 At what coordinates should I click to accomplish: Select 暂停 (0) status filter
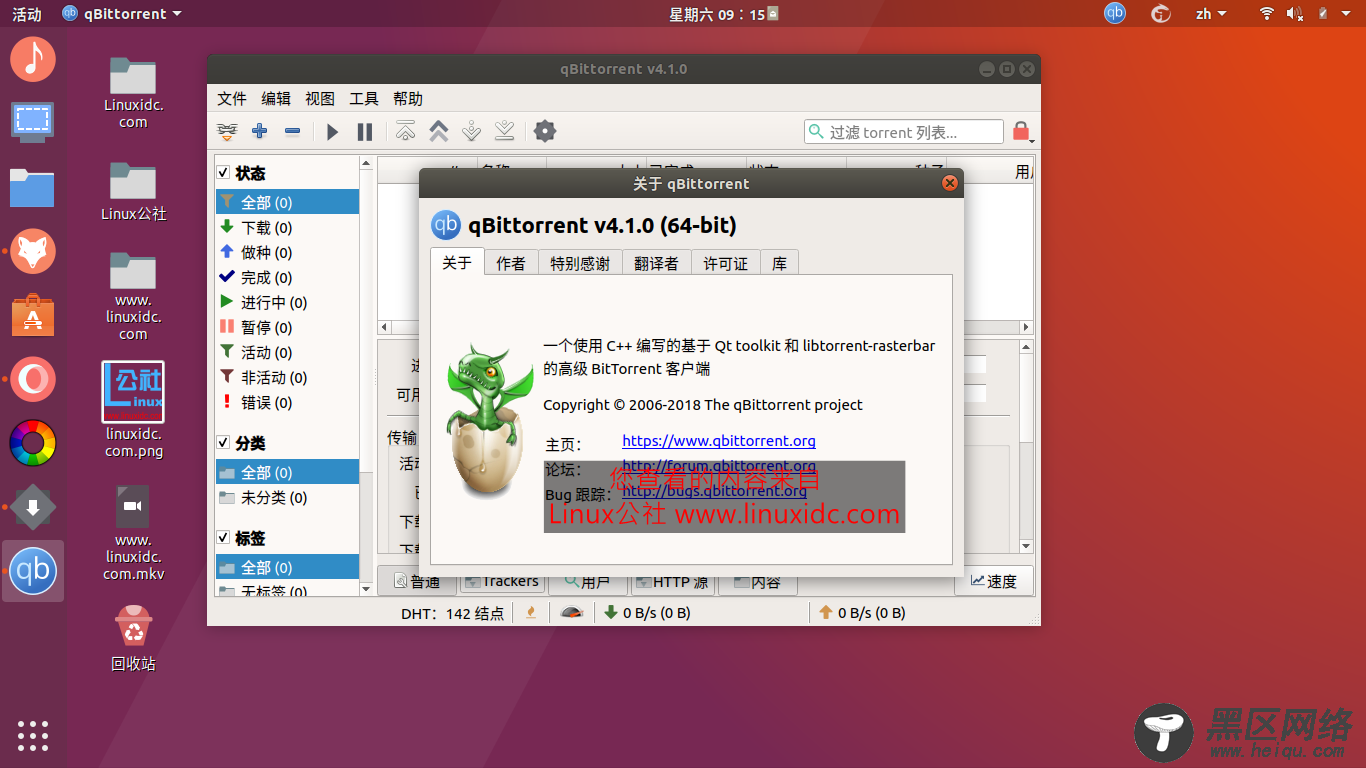(x=287, y=327)
